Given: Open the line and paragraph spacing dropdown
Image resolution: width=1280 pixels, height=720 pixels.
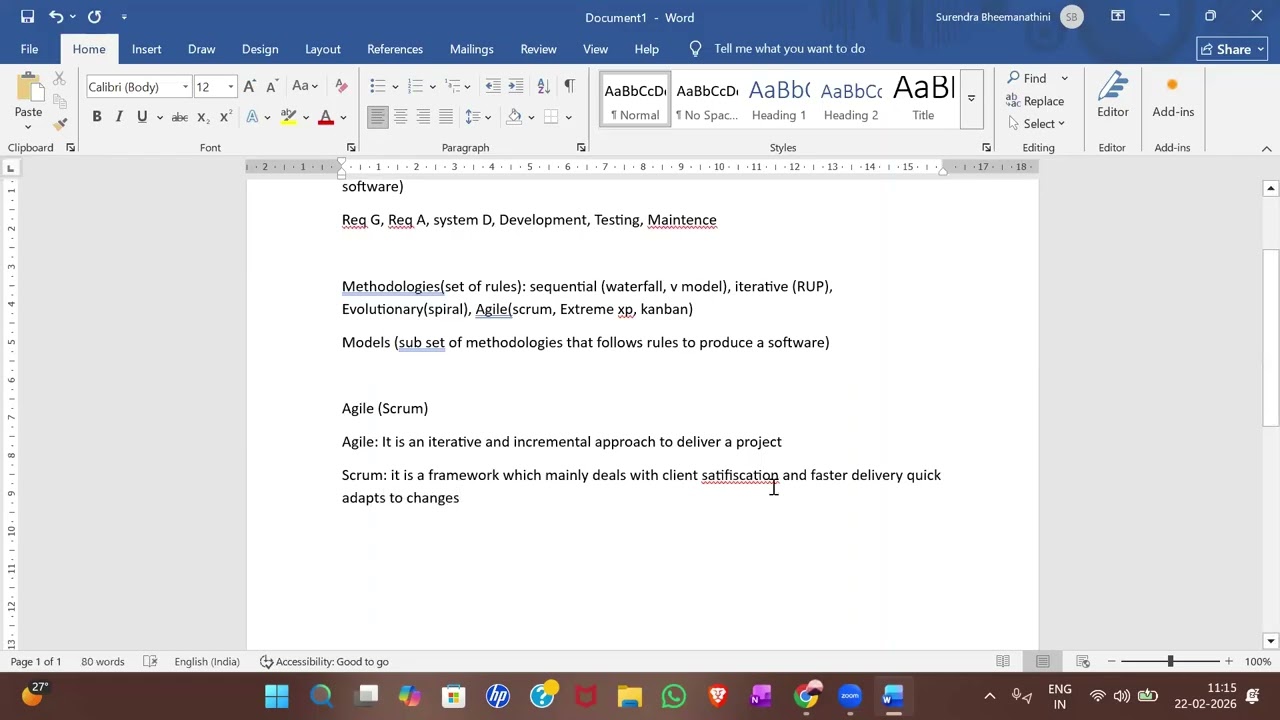Looking at the screenshot, I should coord(478,117).
